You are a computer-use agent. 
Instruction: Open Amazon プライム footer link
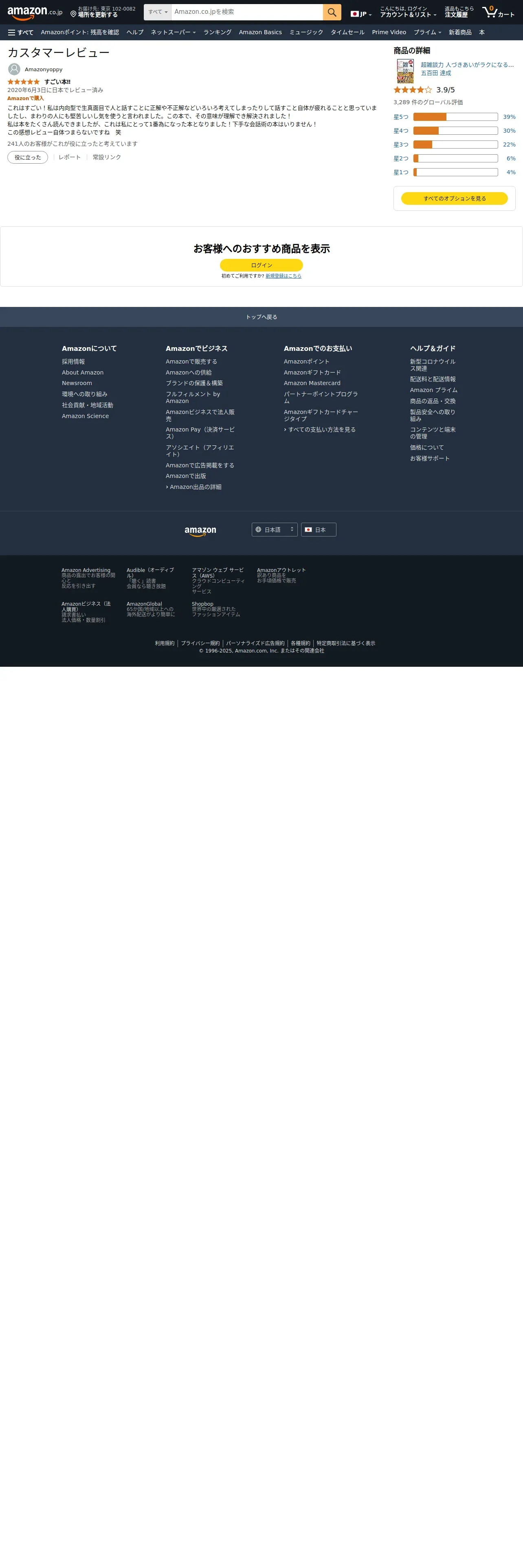point(433,390)
